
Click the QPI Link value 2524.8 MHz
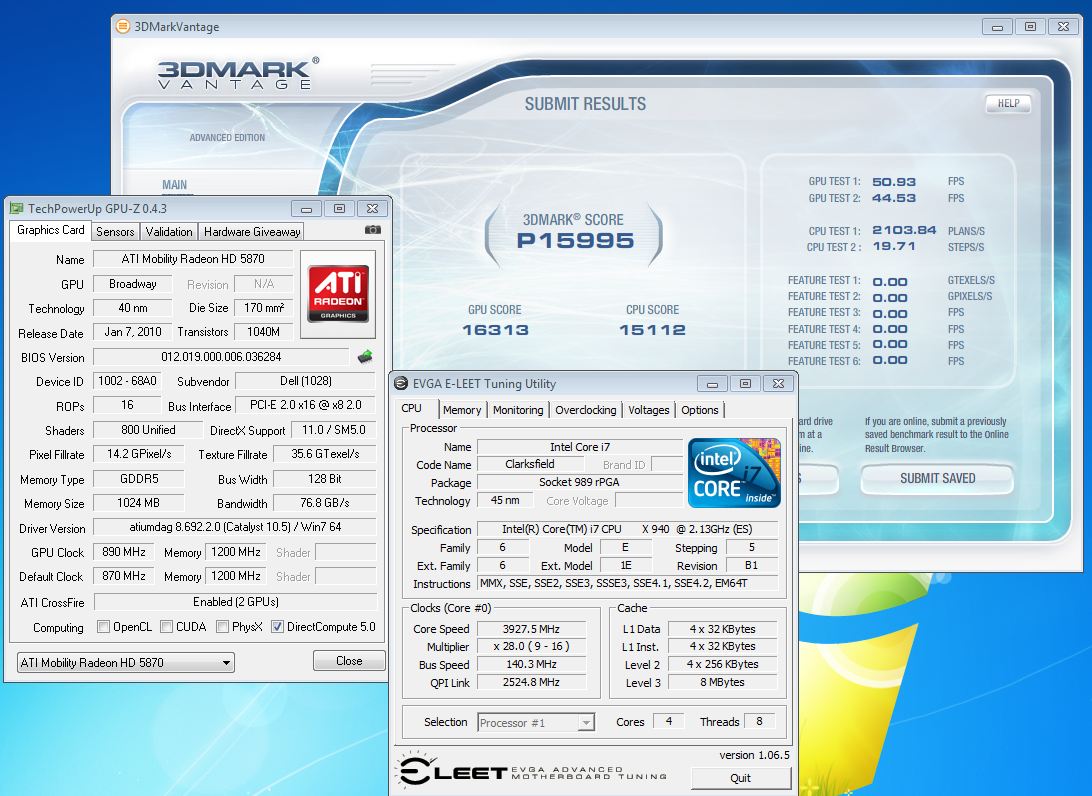tap(531, 682)
